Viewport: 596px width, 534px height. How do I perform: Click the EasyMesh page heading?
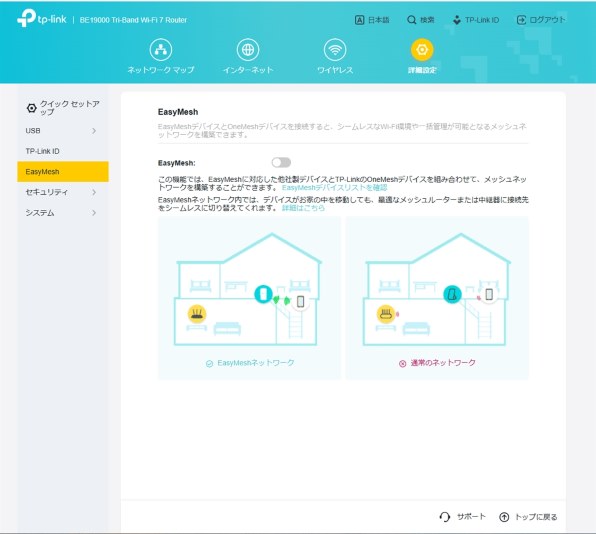click(178, 112)
